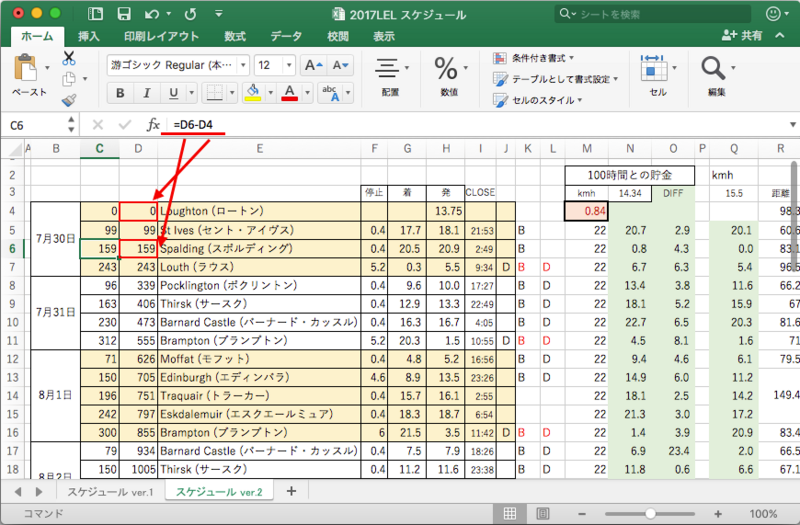Select the スケジュール ver.2 sheet tab
This screenshot has width=800, height=525.
pos(219,492)
